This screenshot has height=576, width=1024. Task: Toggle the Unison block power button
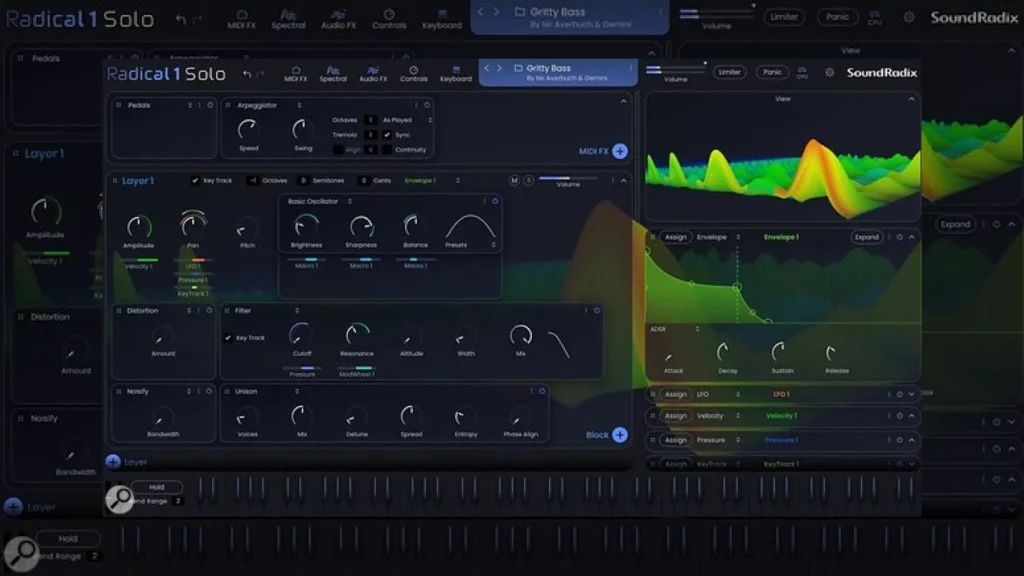(542, 391)
